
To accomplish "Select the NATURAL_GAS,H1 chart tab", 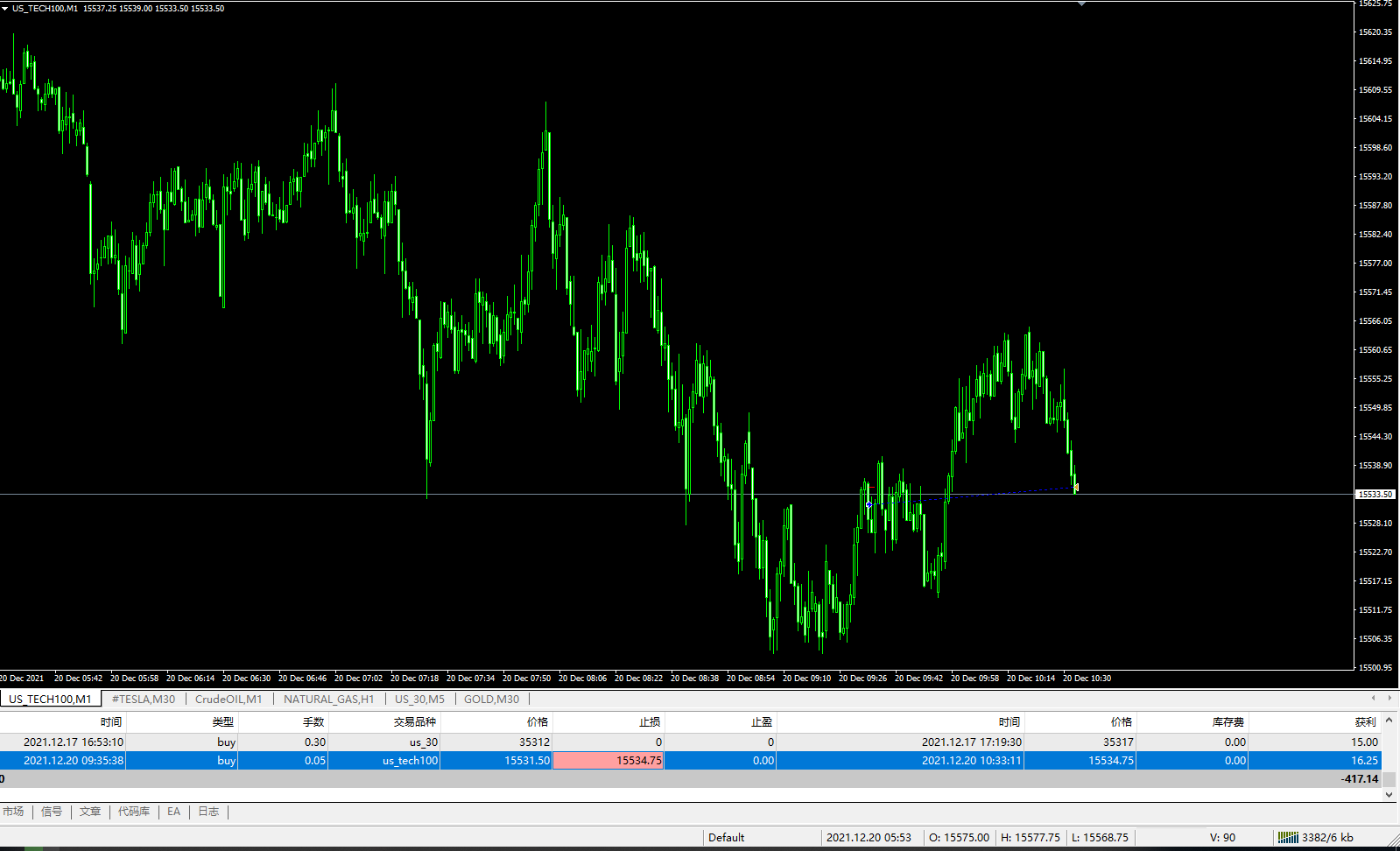I will point(329,699).
